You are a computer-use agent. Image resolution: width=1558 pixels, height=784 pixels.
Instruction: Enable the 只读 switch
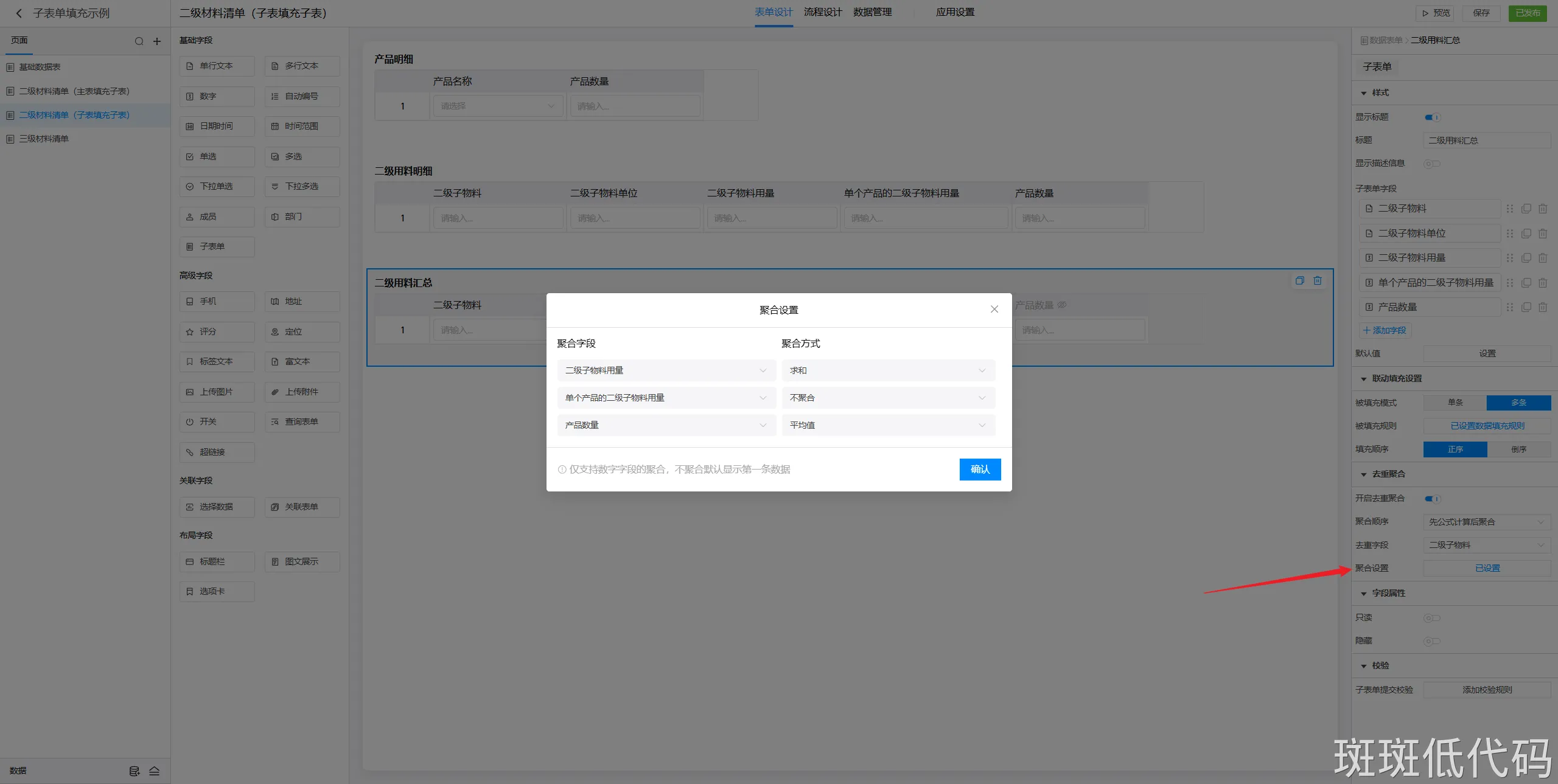pos(1431,618)
